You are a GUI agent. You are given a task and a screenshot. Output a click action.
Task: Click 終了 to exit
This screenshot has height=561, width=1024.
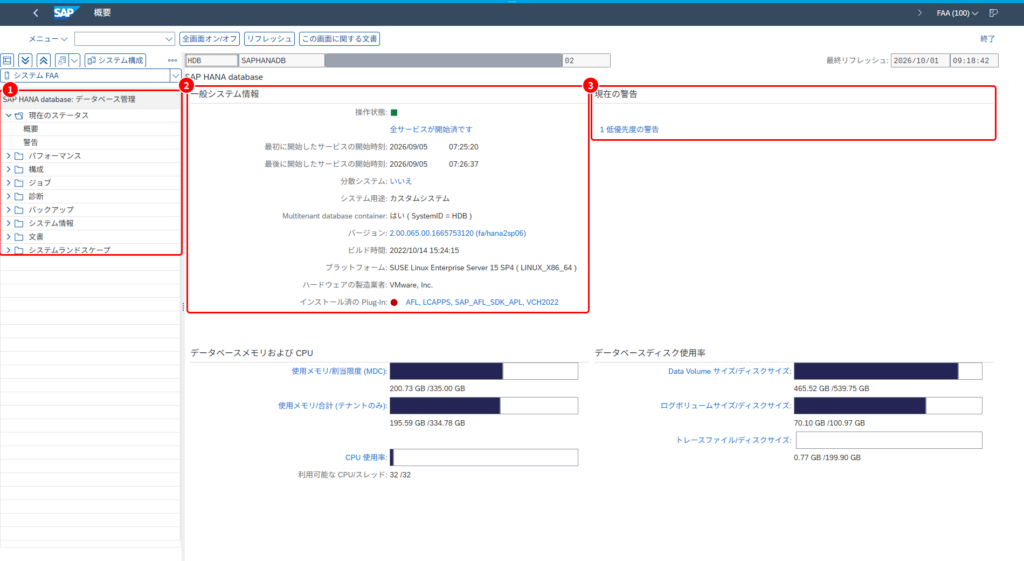(x=987, y=39)
